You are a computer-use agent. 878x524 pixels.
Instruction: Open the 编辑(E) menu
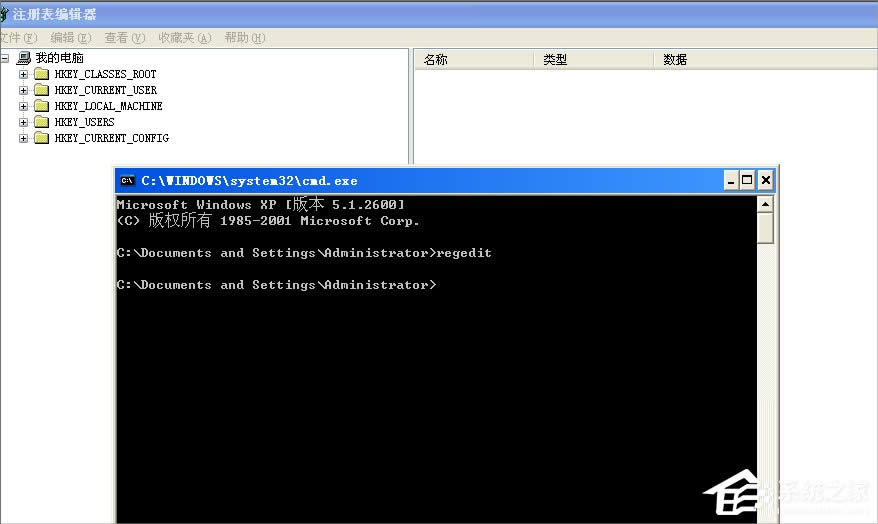70,38
